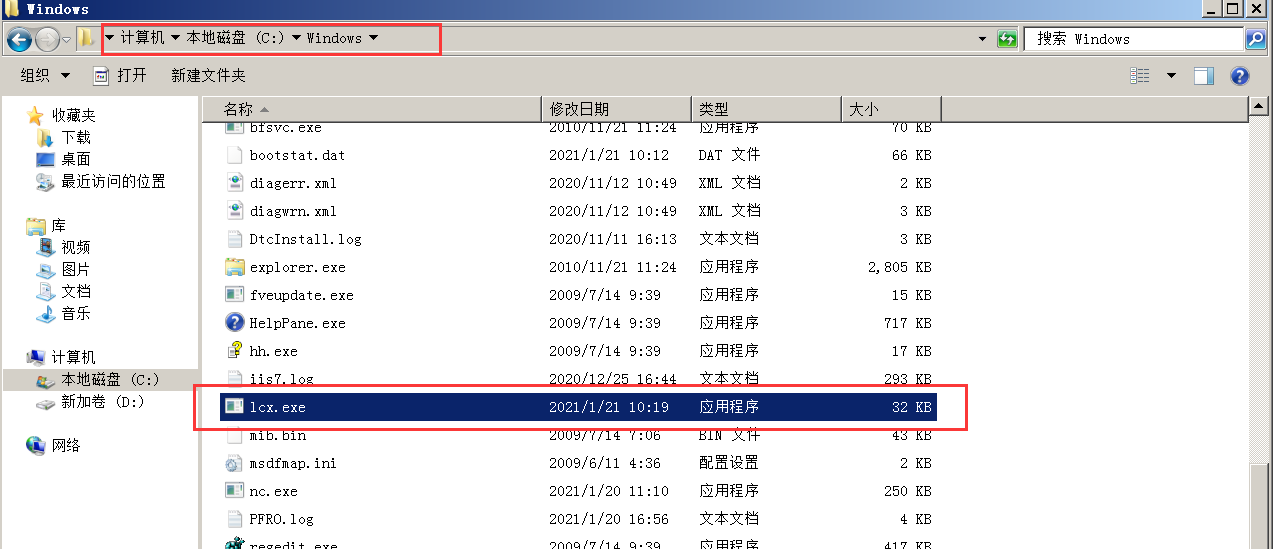Expand the dropdown arrow after Windows breadcrumb
This screenshot has width=1273, height=549.
tap(373, 38)
